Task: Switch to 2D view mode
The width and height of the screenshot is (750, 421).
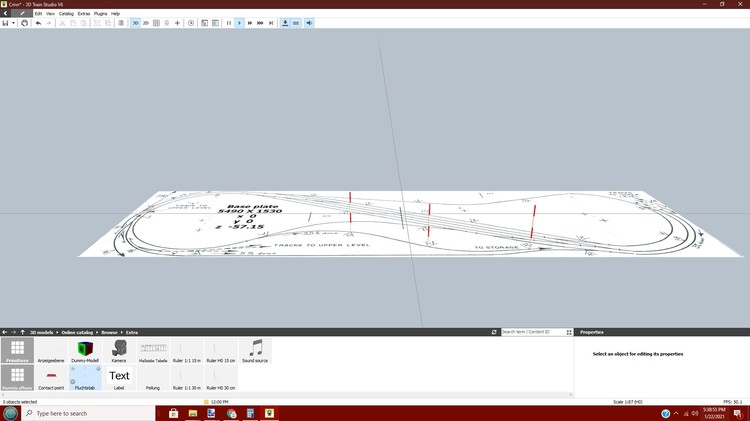Action: point(146,22)
